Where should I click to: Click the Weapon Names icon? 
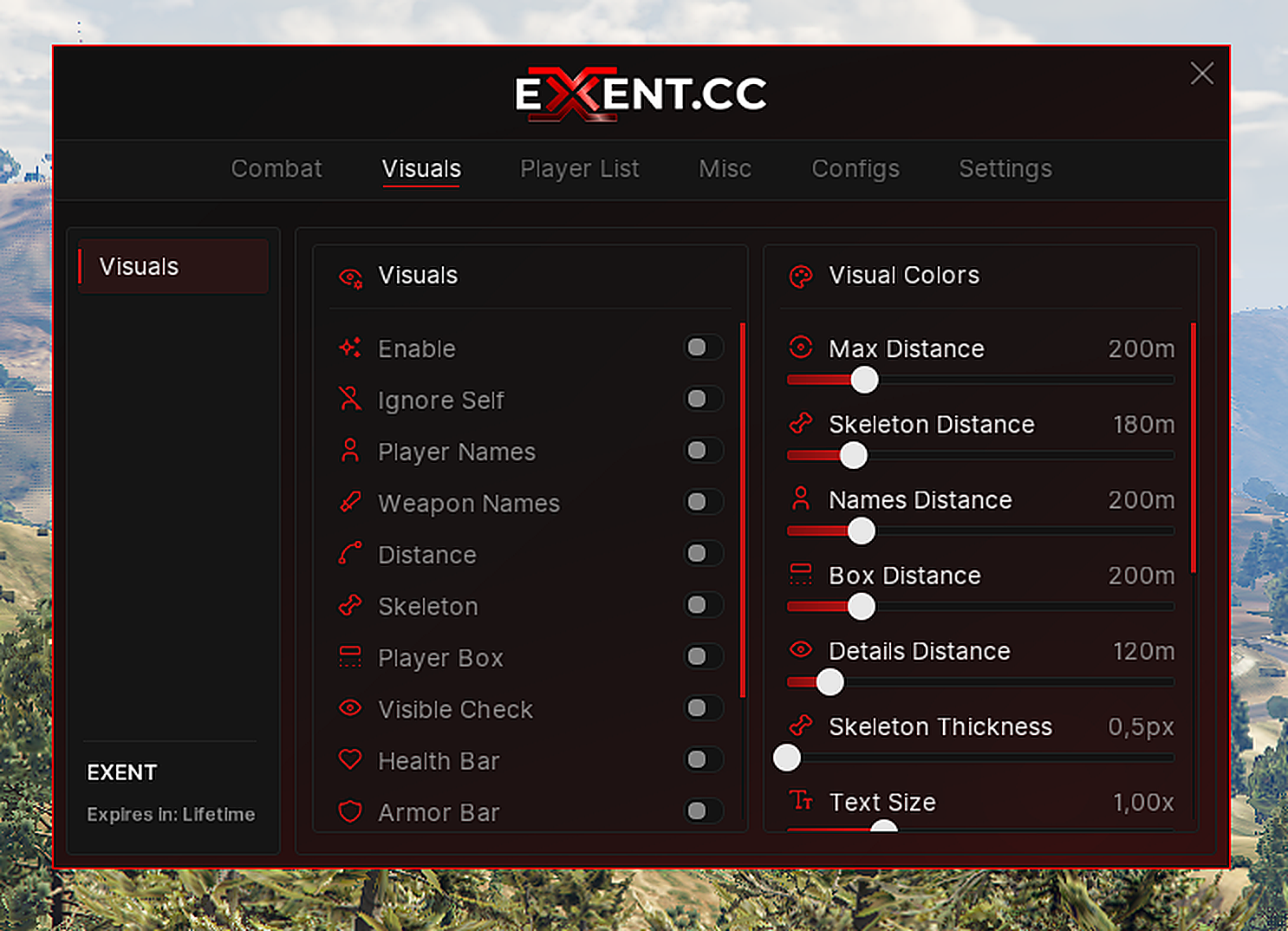click(349, 502)
